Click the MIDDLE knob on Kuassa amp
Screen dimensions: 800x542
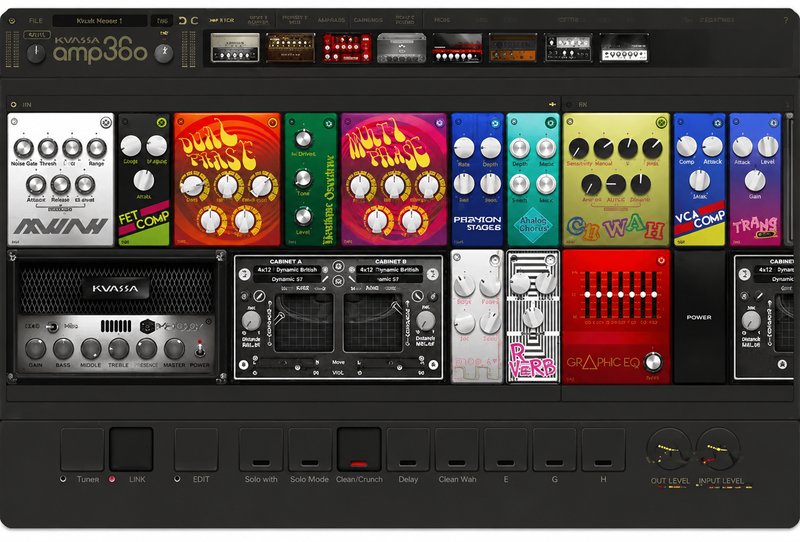click(91, 349)
